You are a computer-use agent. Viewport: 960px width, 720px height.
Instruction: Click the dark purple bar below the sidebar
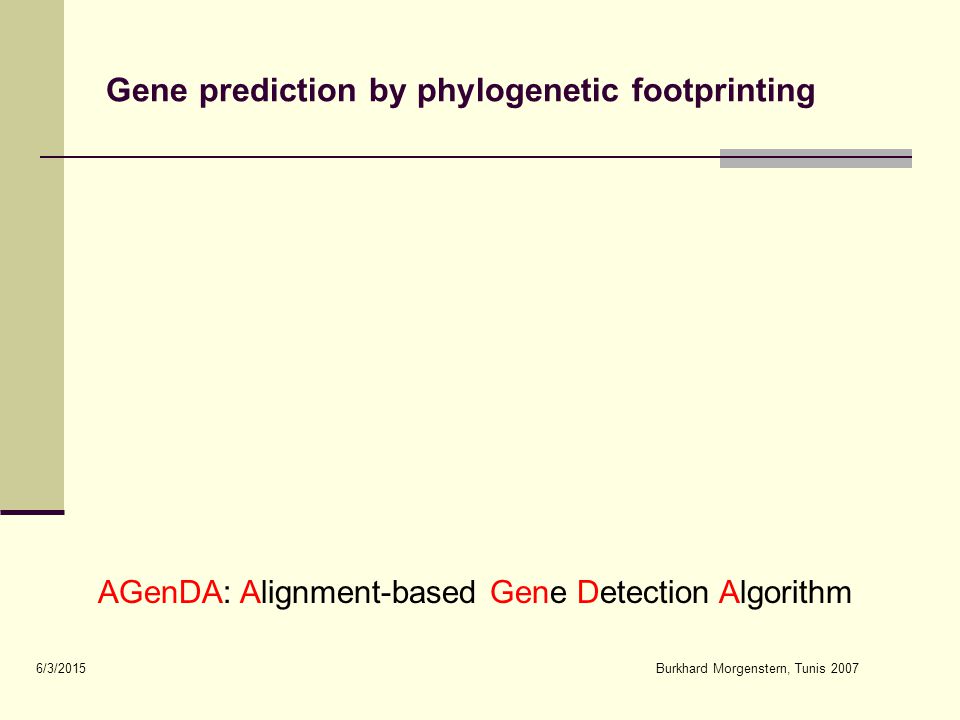(32, 512)
